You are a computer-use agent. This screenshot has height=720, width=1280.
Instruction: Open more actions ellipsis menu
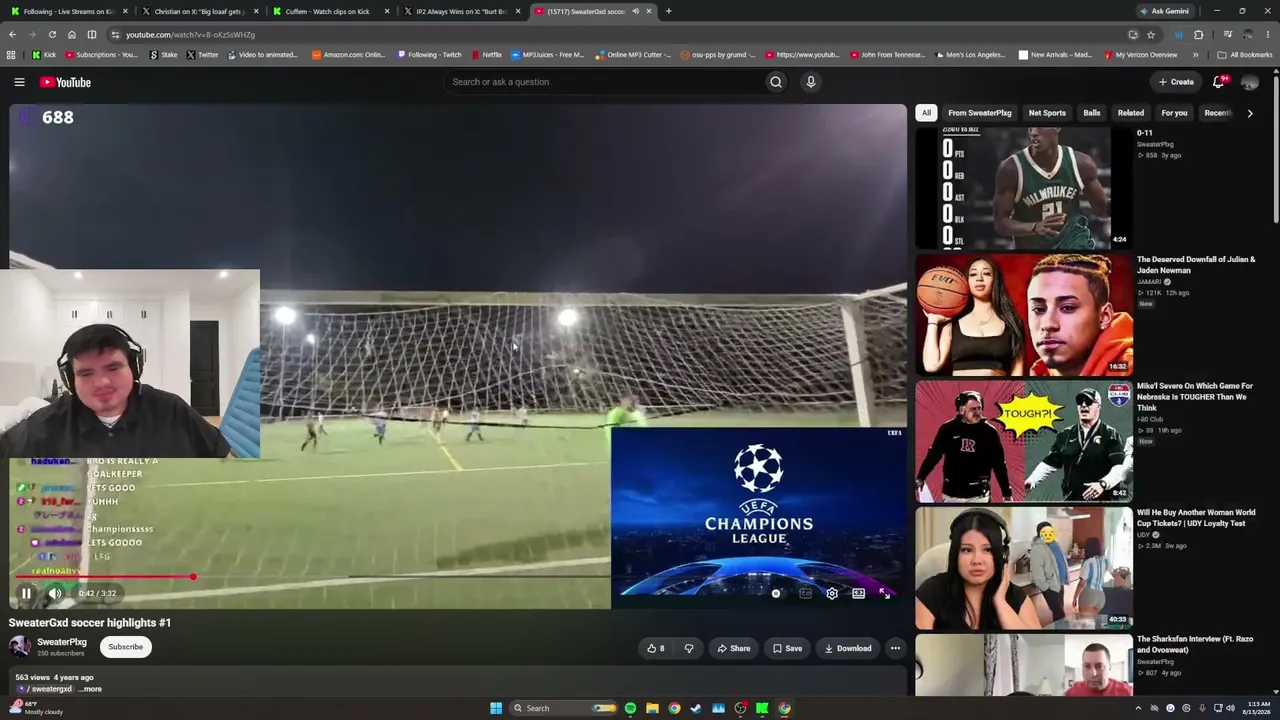[x=895, y=648]
